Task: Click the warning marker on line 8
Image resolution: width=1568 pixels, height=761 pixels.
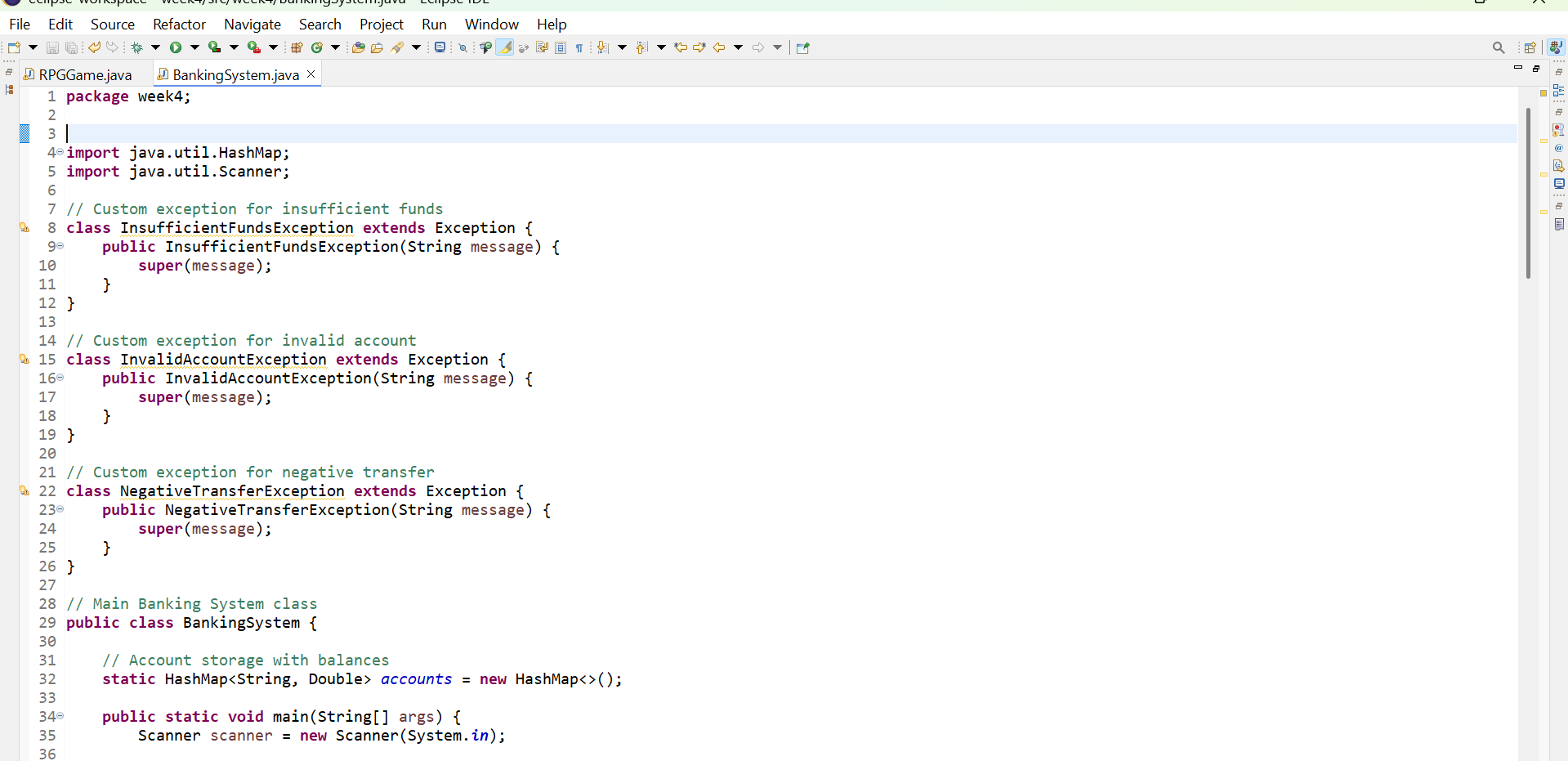Action: [25, 228]
